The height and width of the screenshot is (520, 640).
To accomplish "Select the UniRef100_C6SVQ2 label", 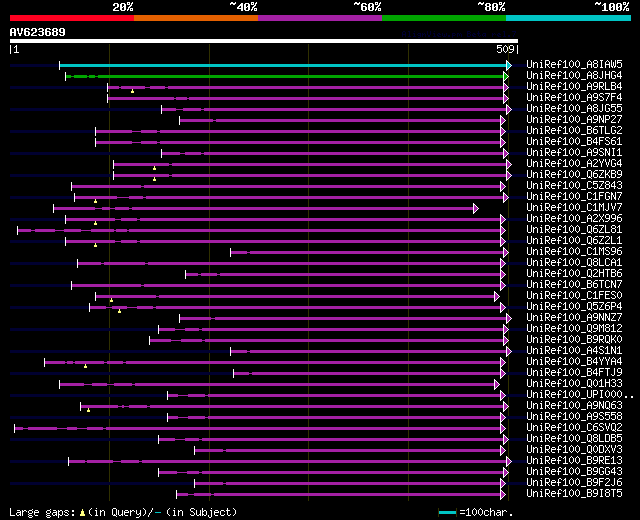I will coord(574,428).
